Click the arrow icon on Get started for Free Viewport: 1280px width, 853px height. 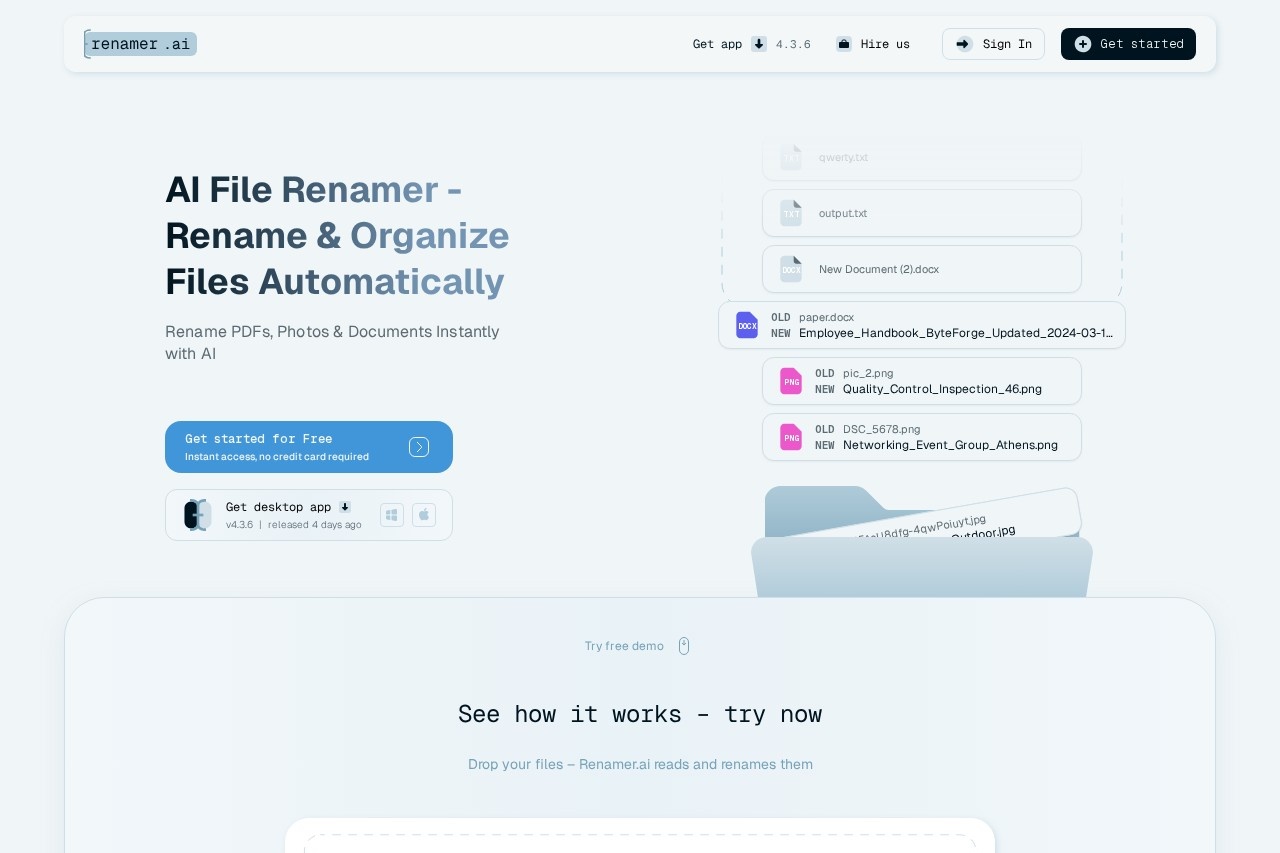tap(419, 447)
